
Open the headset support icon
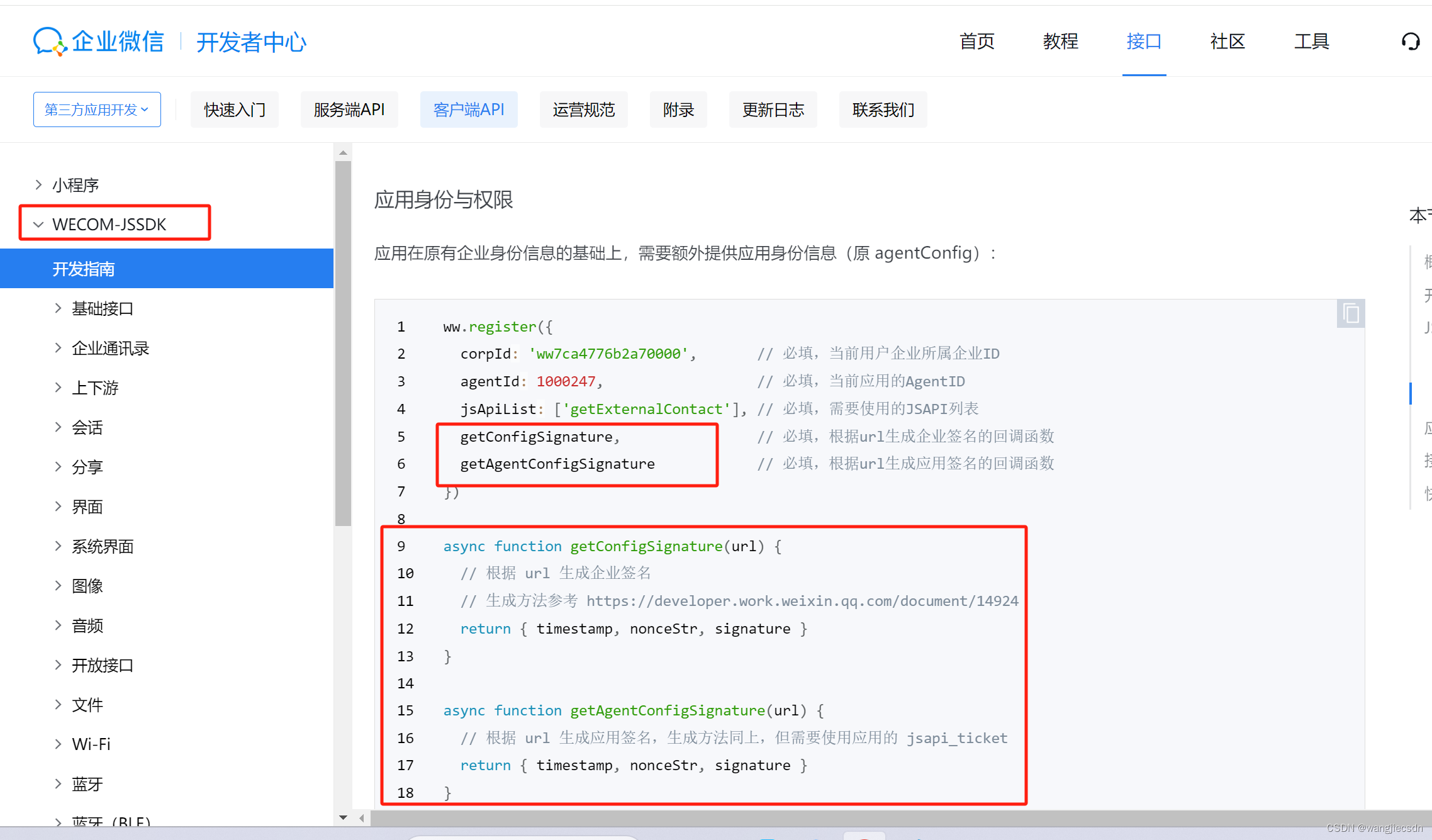click(x=1410, y=42)
